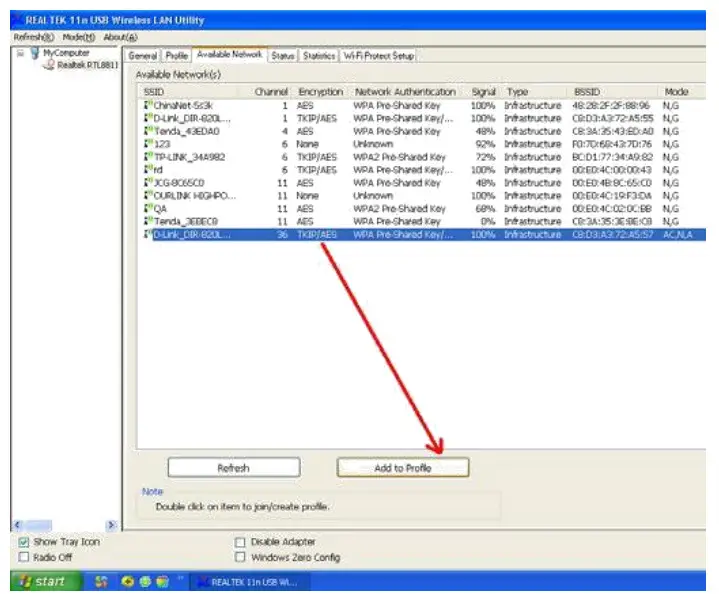Select the JCG-BC65C0 network name

click(x=179, y=183)
